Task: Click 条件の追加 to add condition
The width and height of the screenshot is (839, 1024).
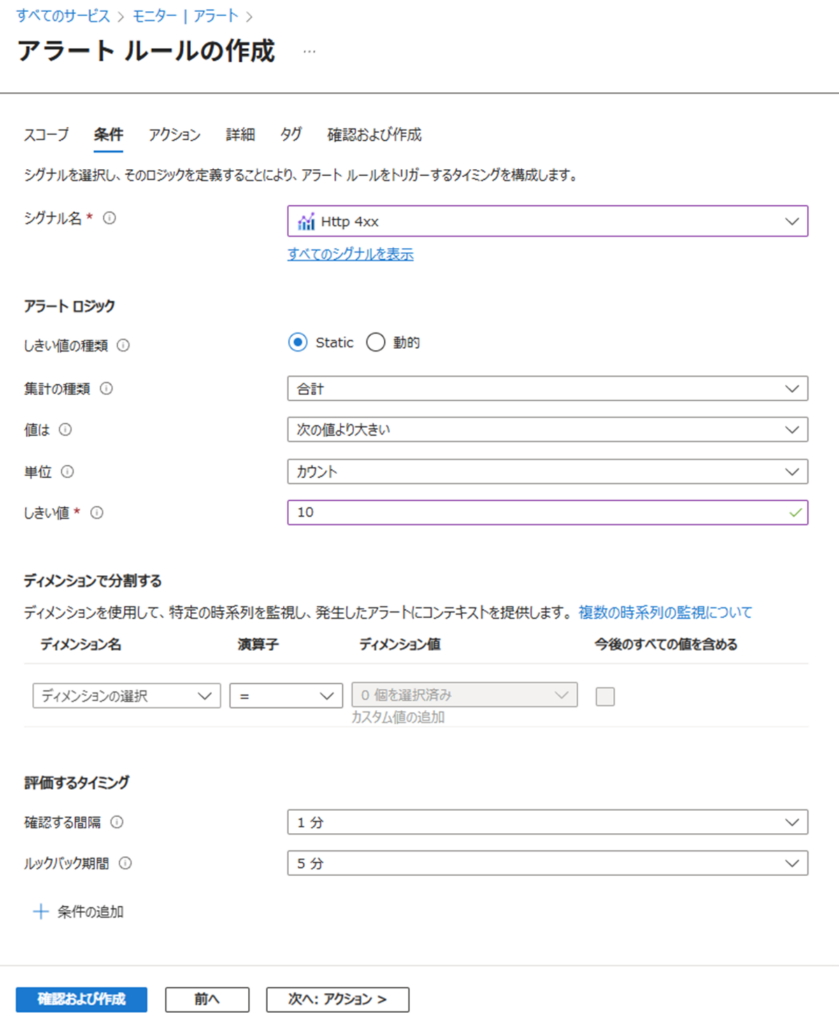Action: [x=79, y=912]
